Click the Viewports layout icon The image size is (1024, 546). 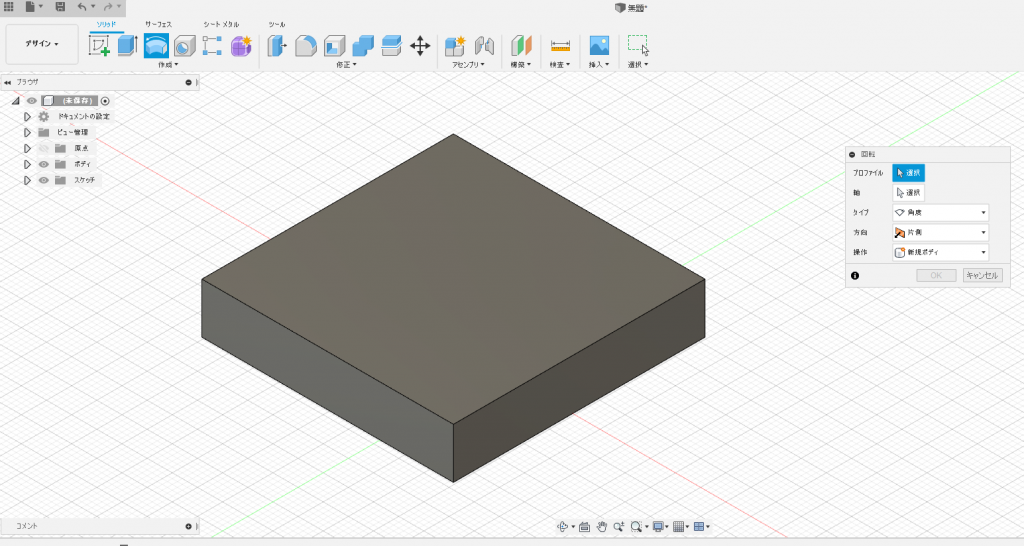click(x=699, y=526)
